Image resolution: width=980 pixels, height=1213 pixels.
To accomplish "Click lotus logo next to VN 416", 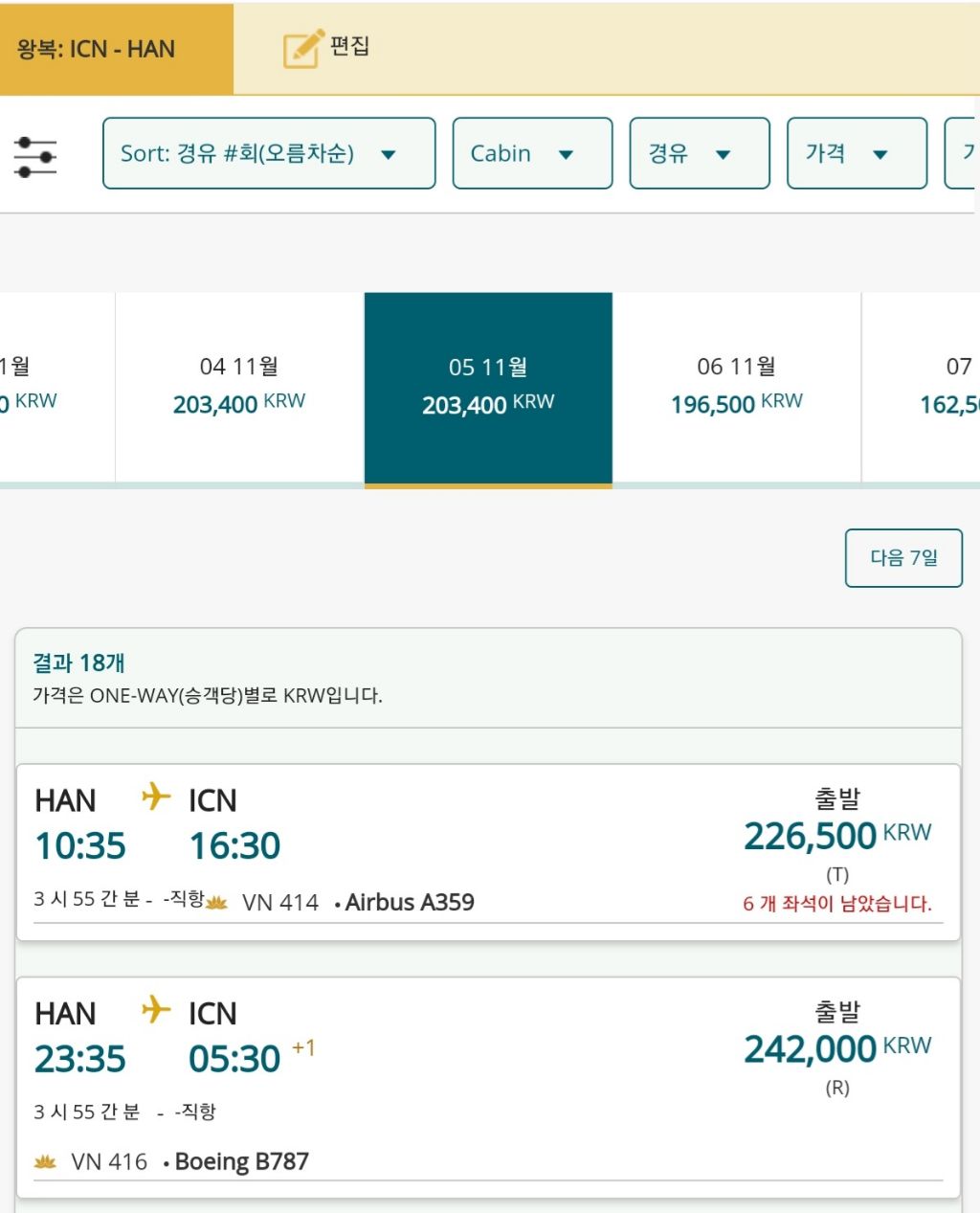I will [45, 1162].
